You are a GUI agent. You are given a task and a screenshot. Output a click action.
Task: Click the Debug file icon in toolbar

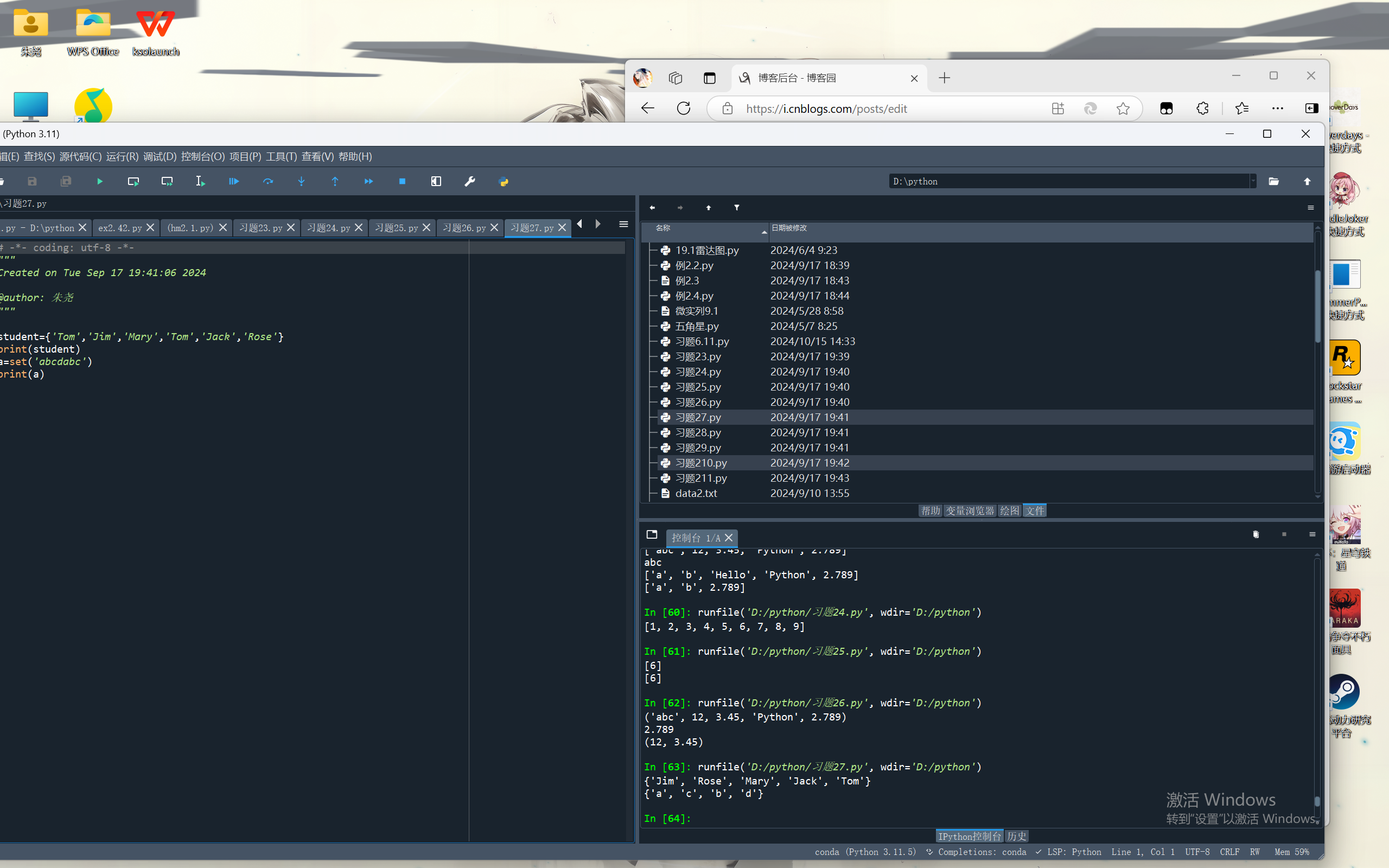coord(234,181)
